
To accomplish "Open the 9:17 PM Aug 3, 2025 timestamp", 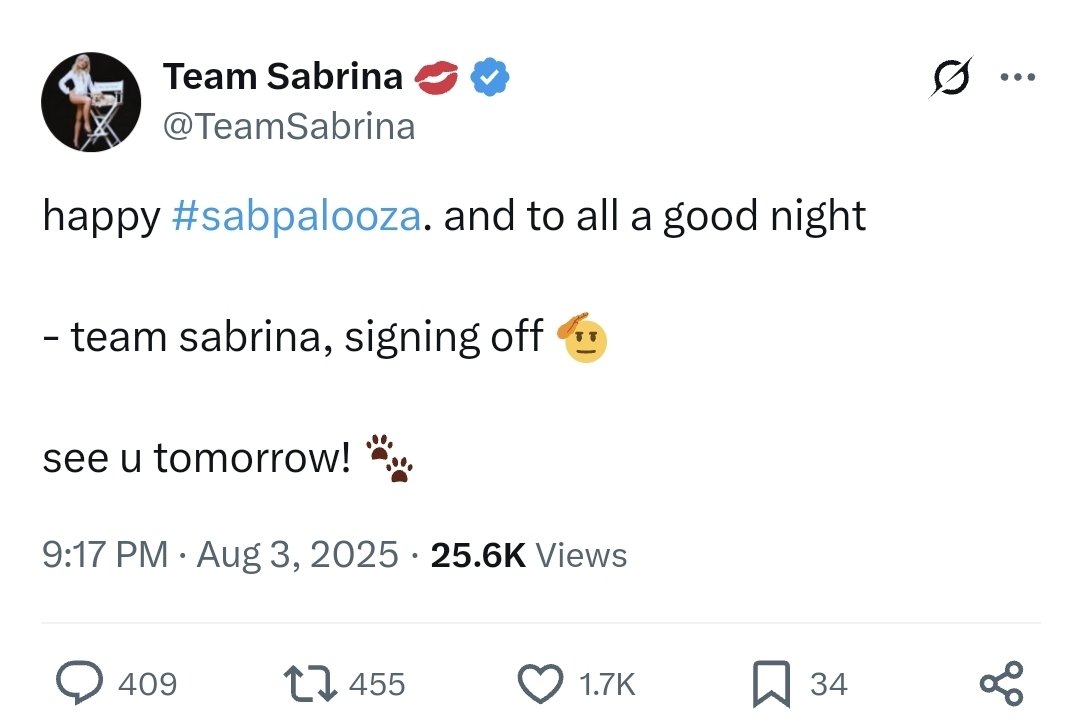I will click(x=220, y=555).
